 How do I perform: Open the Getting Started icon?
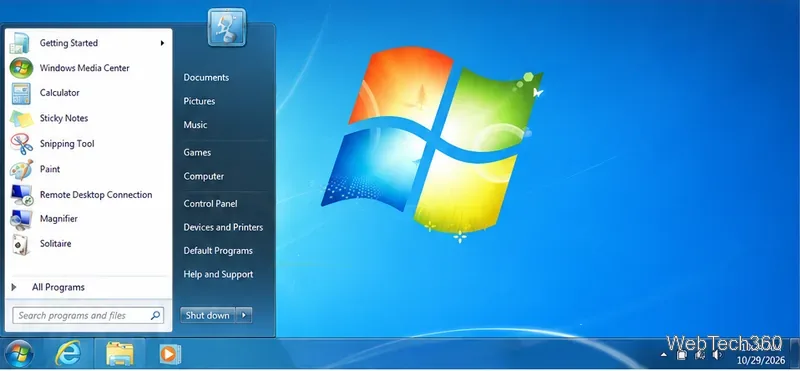coord(21,43)
